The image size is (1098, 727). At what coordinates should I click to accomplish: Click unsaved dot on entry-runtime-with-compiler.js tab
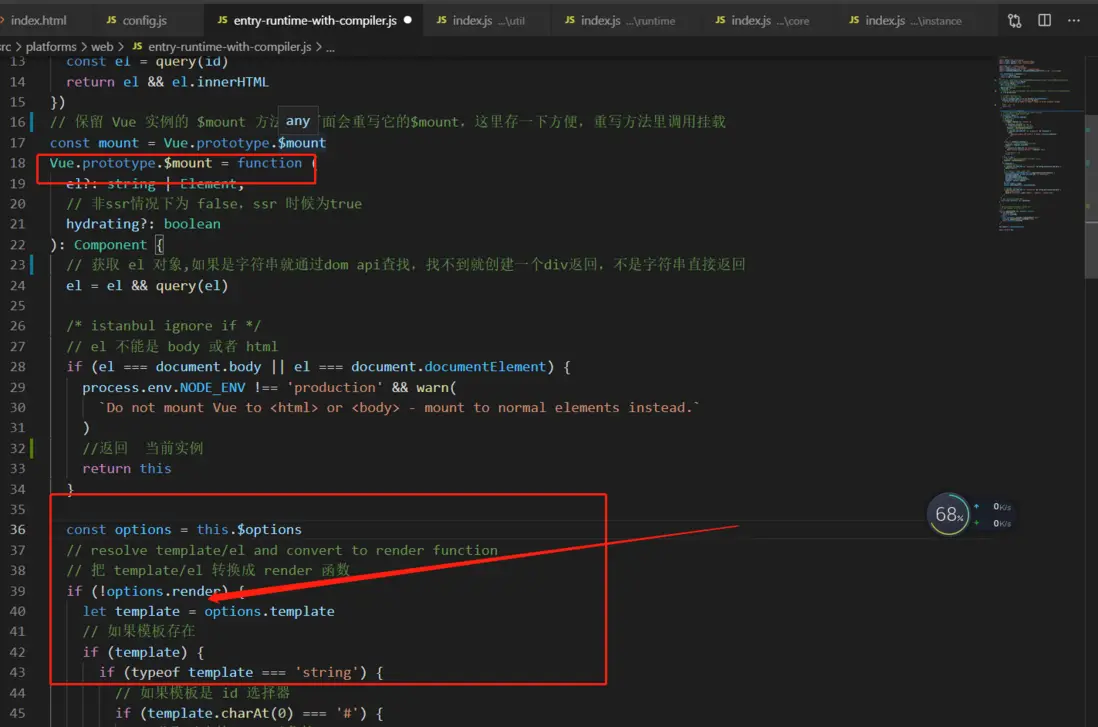[x=408, y=20]
